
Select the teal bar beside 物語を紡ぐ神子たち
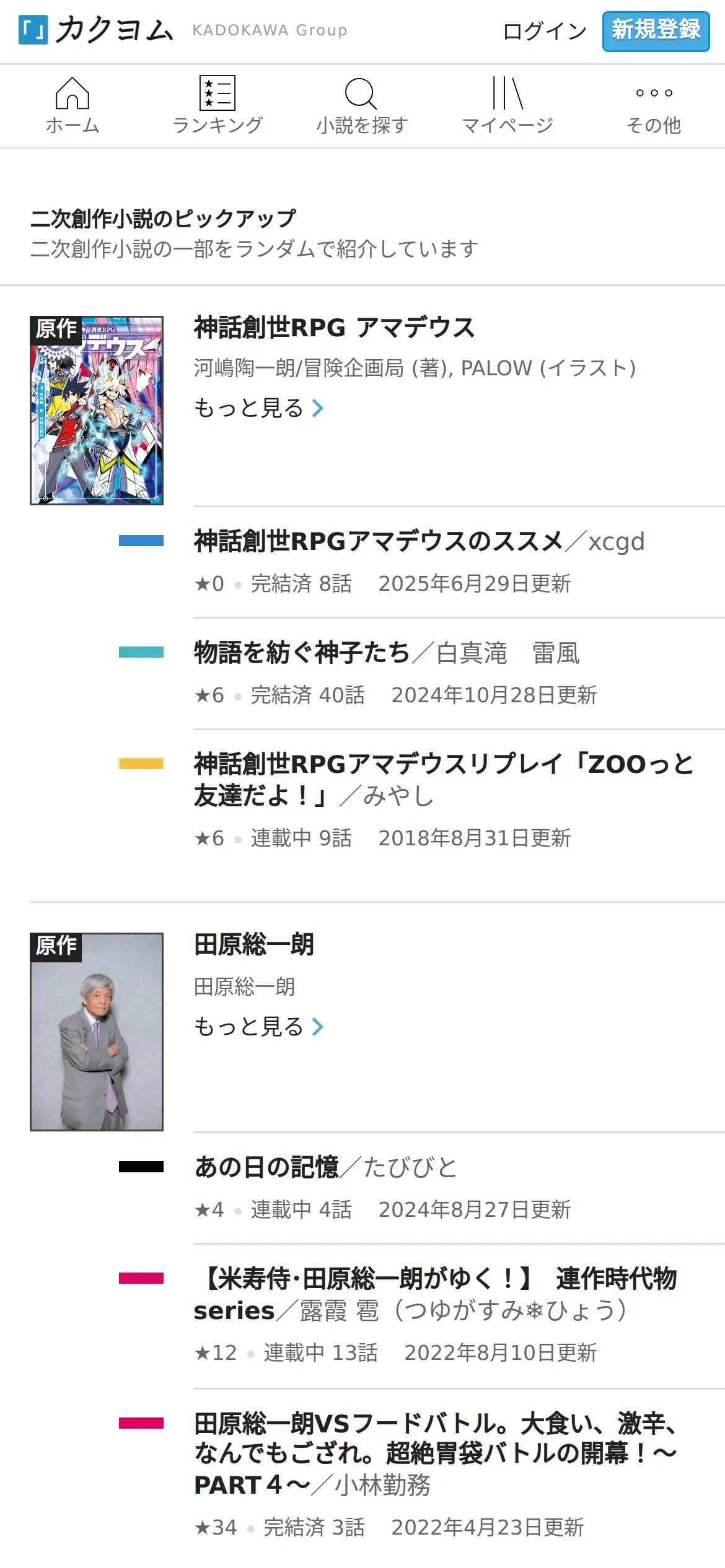(141, 652)
